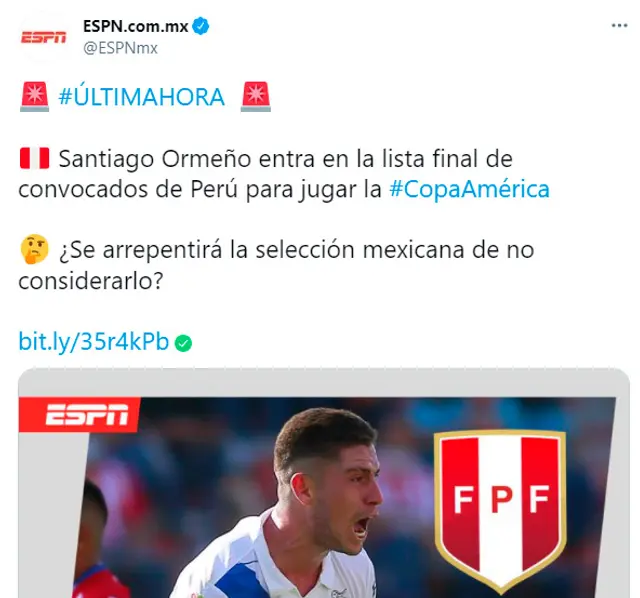640x598 pixels.
Task: Click the FPF shield crest
Action: point(501,510)
